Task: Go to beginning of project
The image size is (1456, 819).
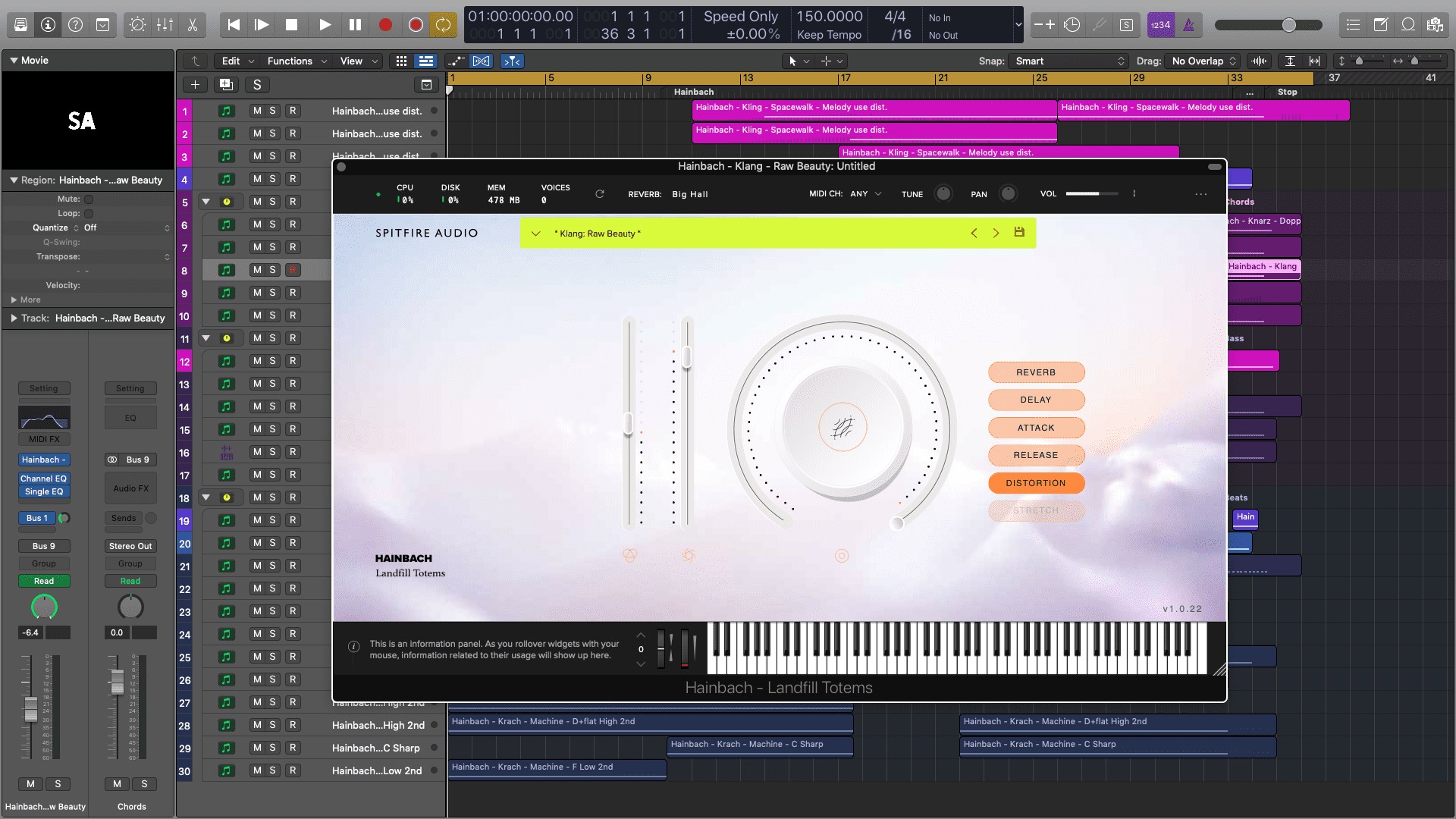Action: click(x=234, y=25)
